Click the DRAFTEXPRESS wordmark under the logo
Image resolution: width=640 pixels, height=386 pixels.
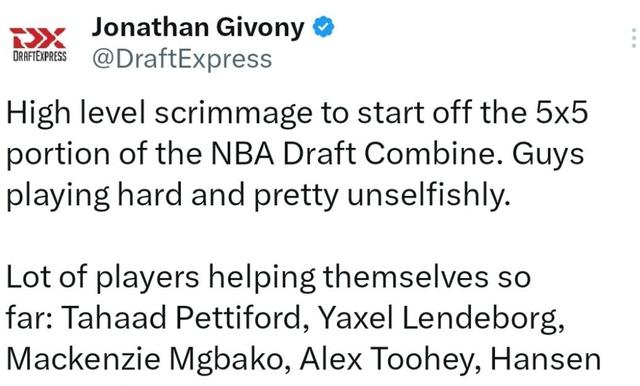(40, 56)
